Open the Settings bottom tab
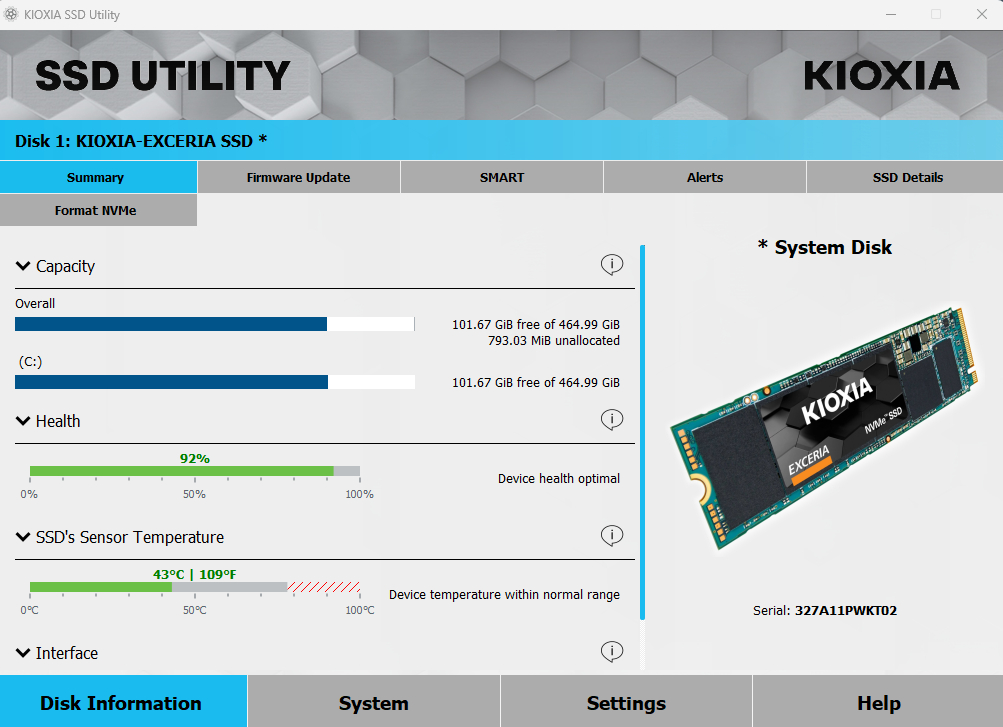This screenshot has width=1003, height=727. coord(626,701)
